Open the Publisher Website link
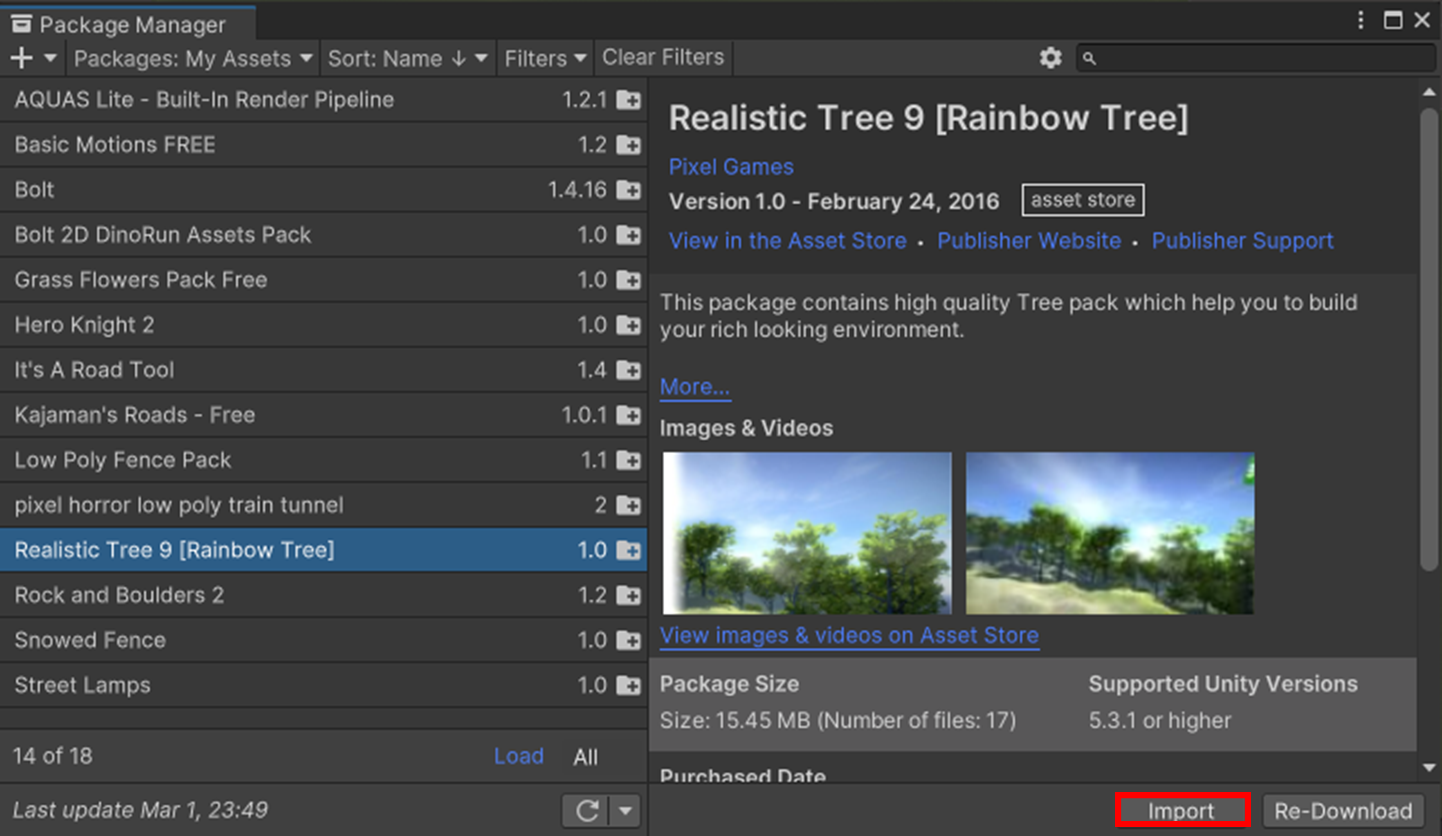 1029,241
